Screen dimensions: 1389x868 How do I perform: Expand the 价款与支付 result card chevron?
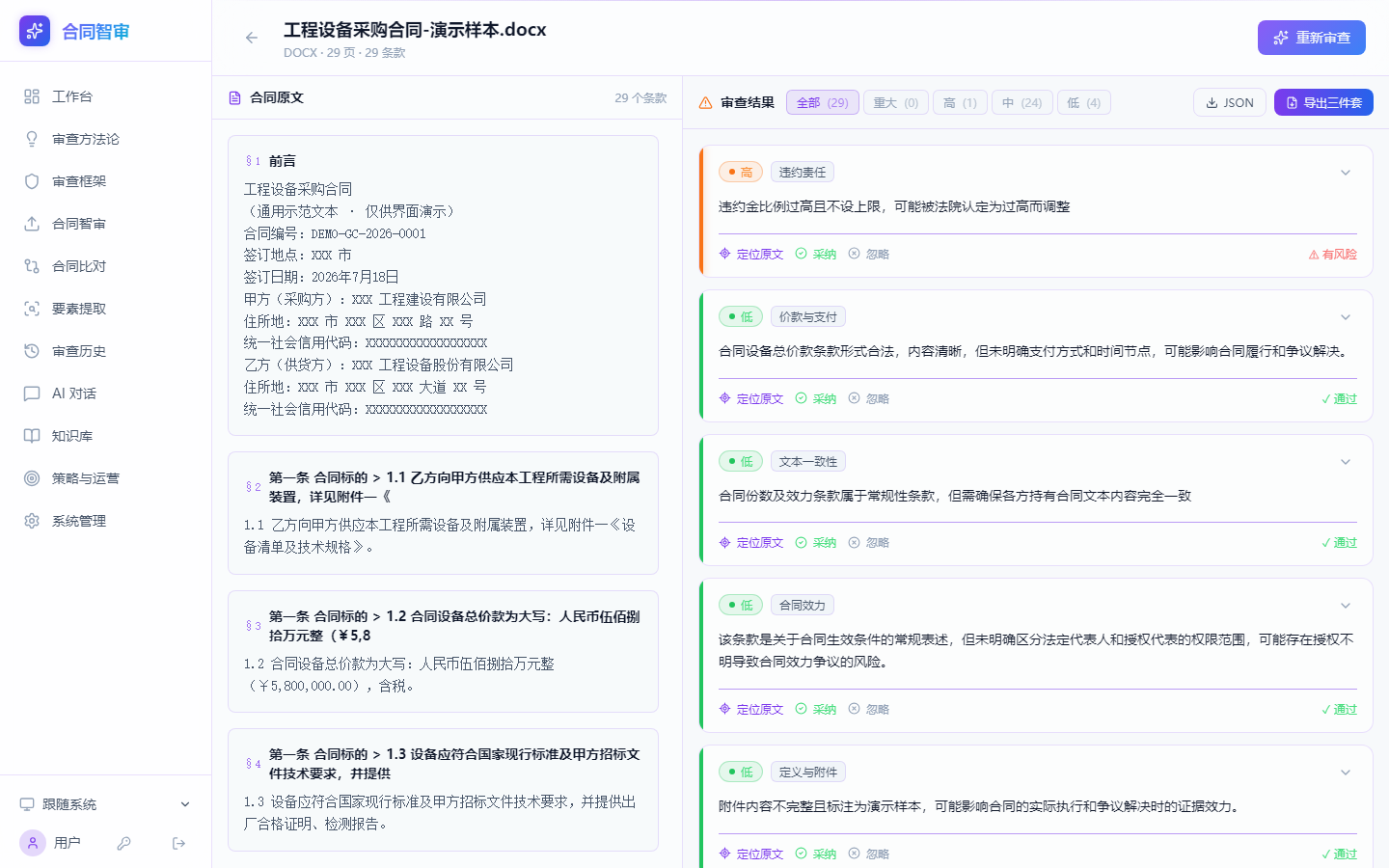(x=1346, y=317)
